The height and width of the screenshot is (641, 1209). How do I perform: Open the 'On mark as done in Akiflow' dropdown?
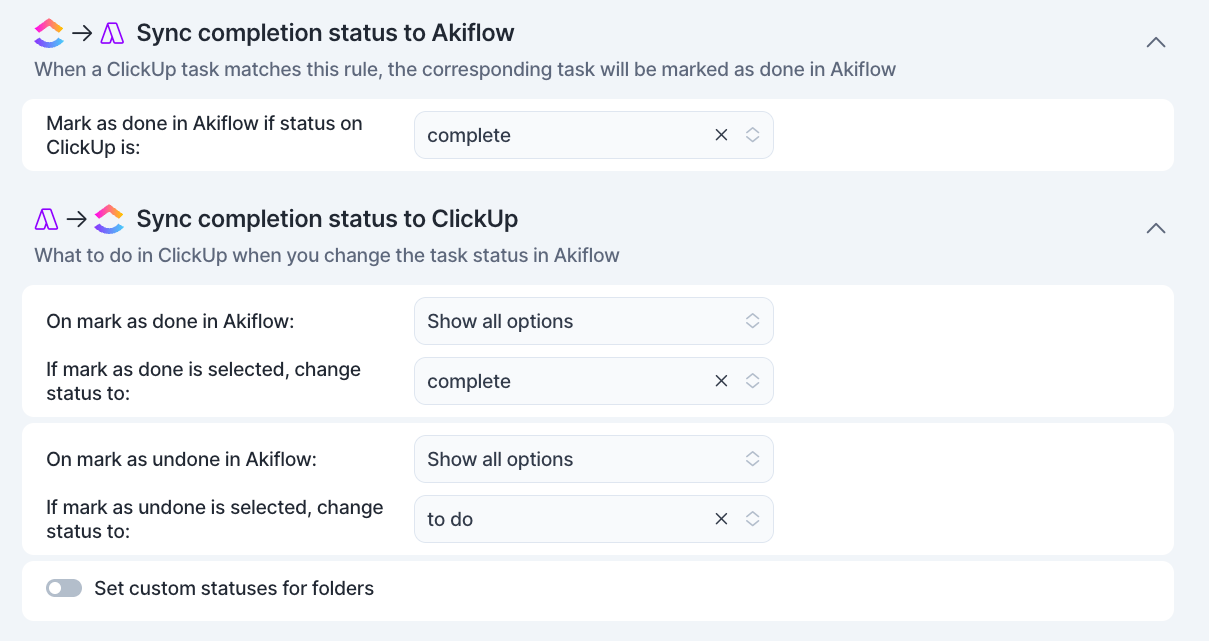click(x=594, y=321)
